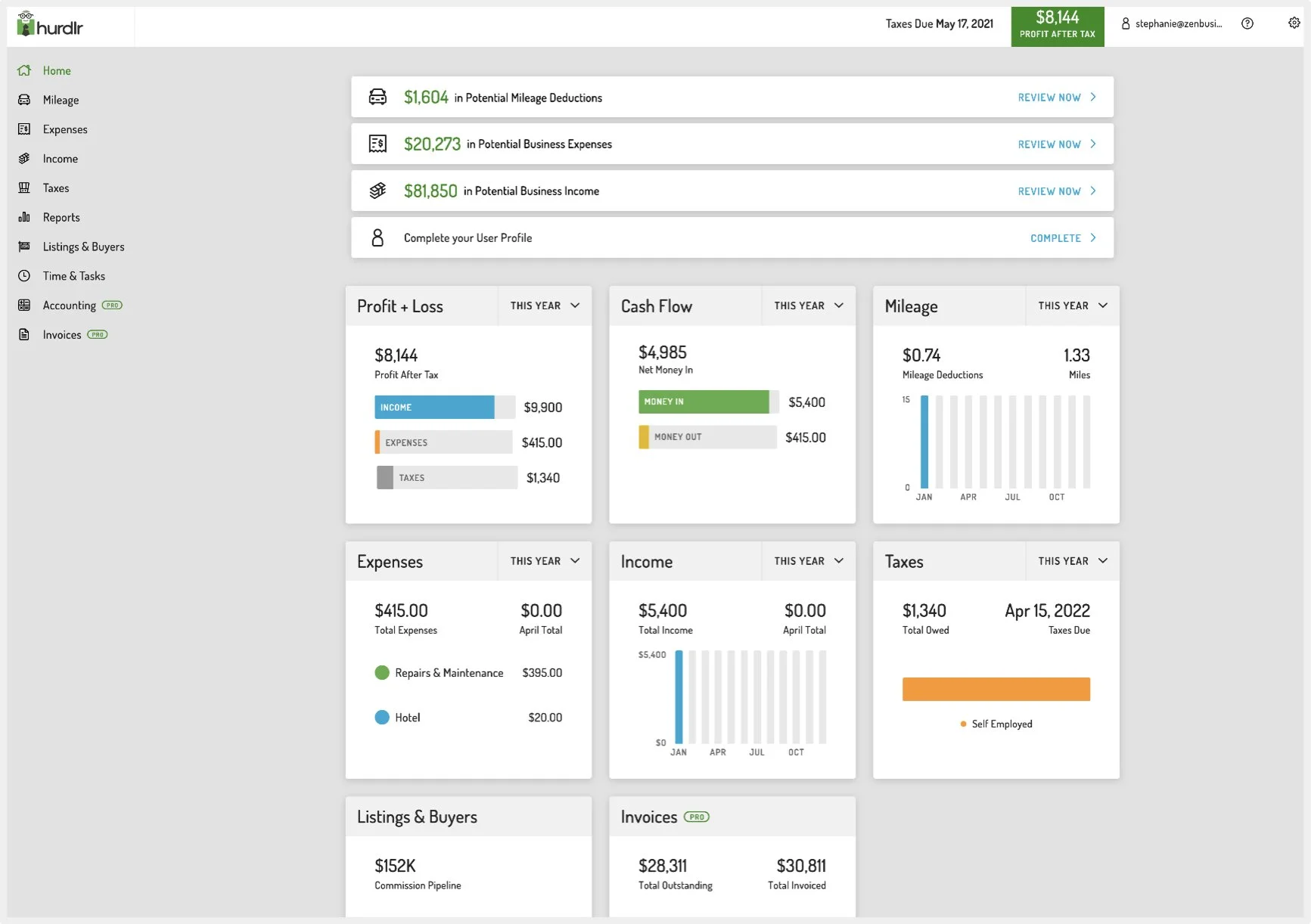Open Reports from the sidebar
This screenshot has height=924, width=1311.
(61, 217)
